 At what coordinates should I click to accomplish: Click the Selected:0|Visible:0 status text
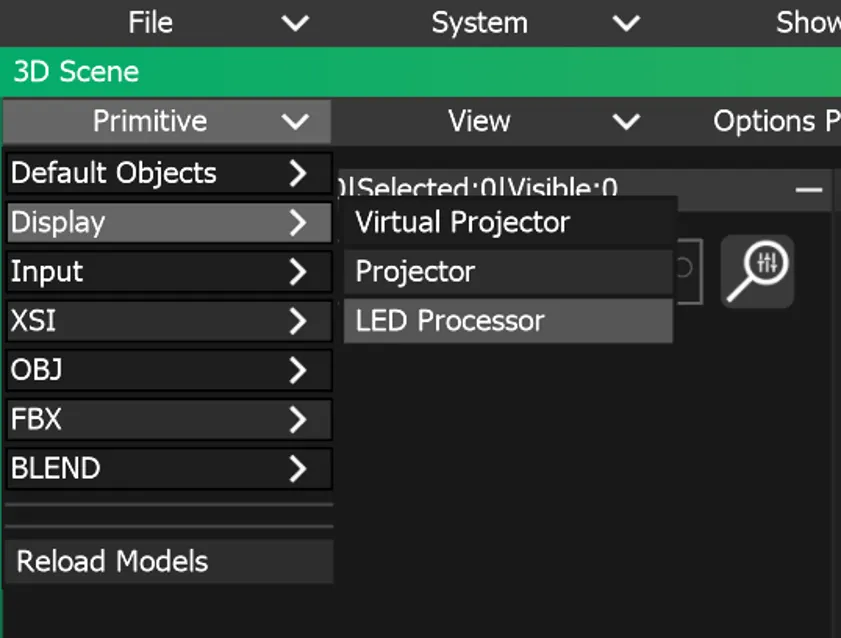(x=487, y=188)
